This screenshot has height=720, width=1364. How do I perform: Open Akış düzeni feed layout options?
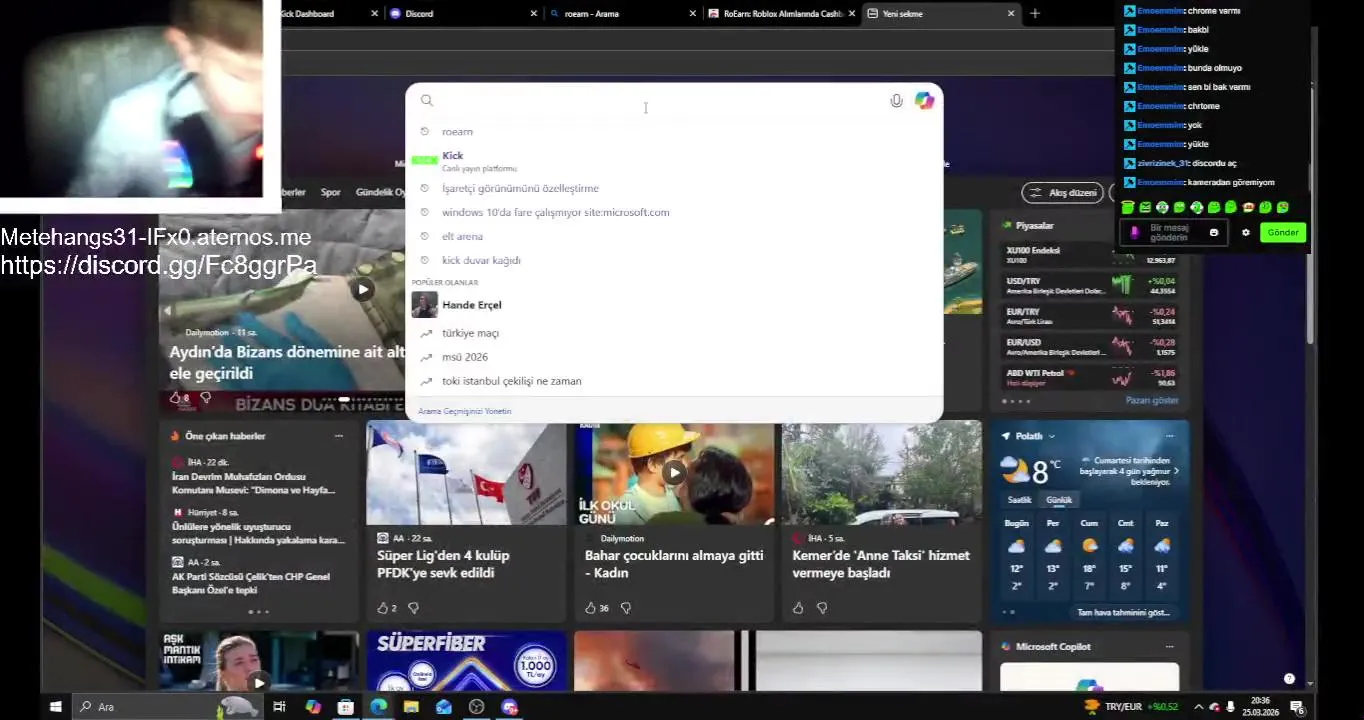1061,192
